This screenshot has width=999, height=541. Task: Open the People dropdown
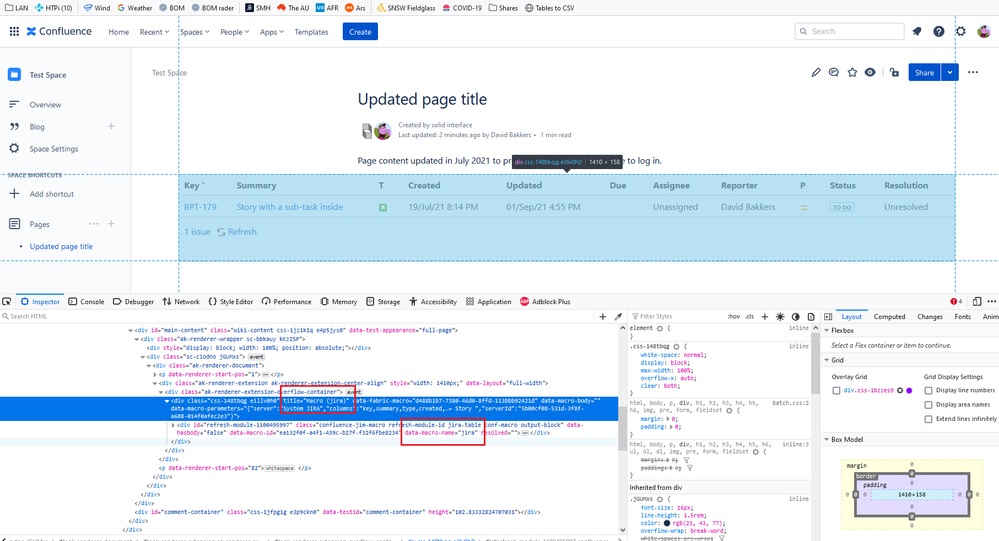(x=234, y=32)
